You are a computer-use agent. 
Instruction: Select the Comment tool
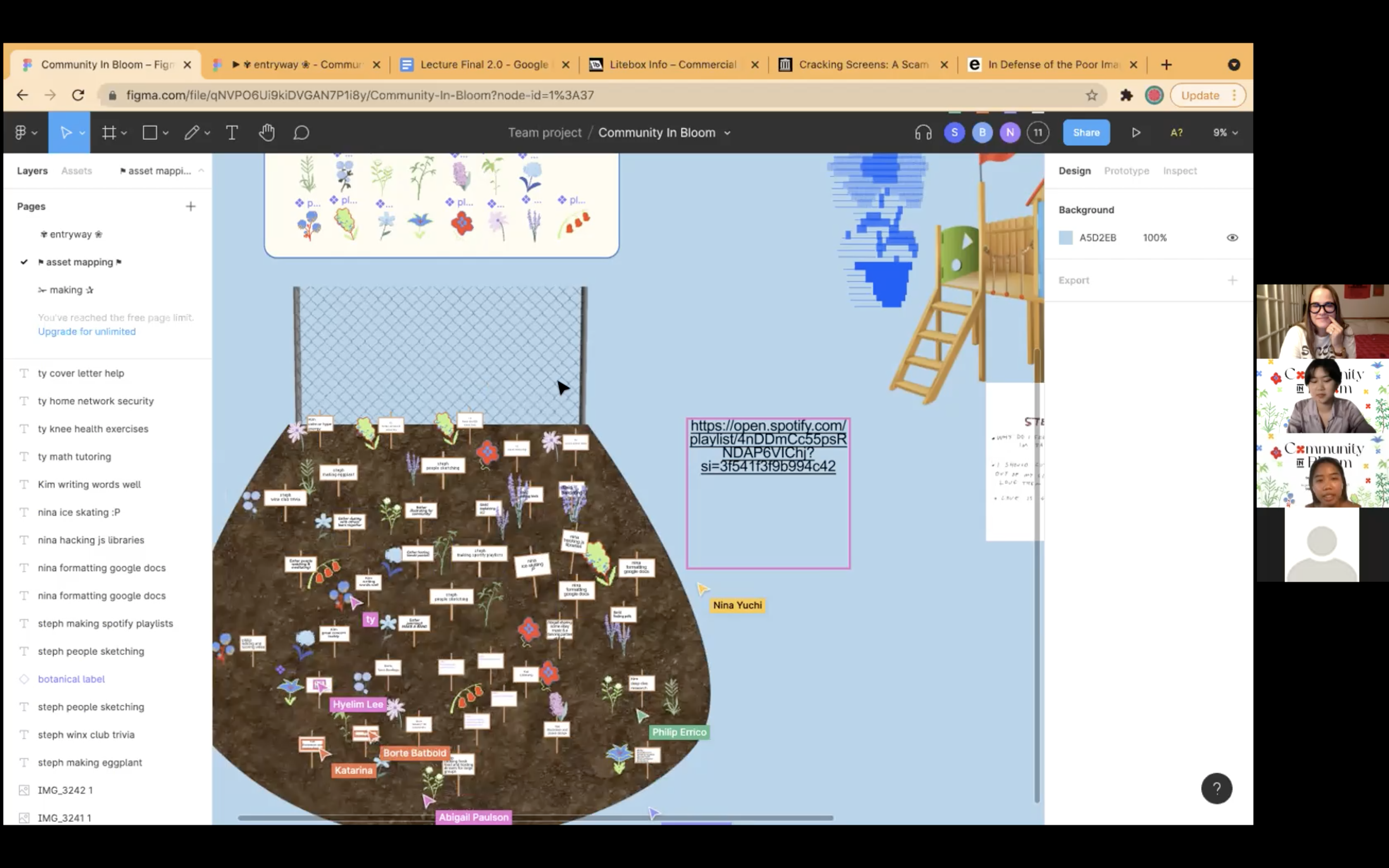pyautogui.click(x=301, y=133)
